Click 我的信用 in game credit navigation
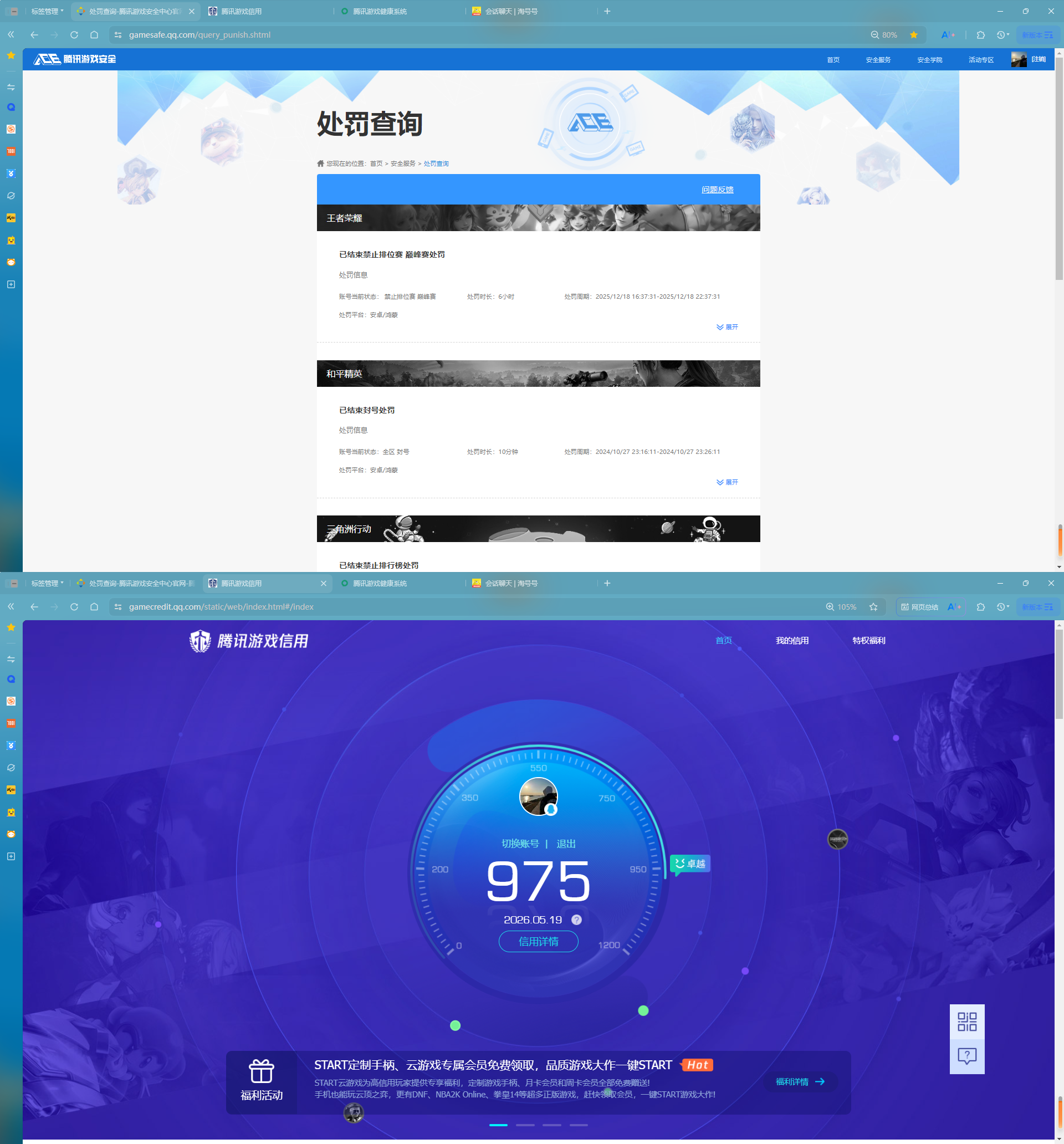Screen dimensions: 1064x1144 point(792,641)
